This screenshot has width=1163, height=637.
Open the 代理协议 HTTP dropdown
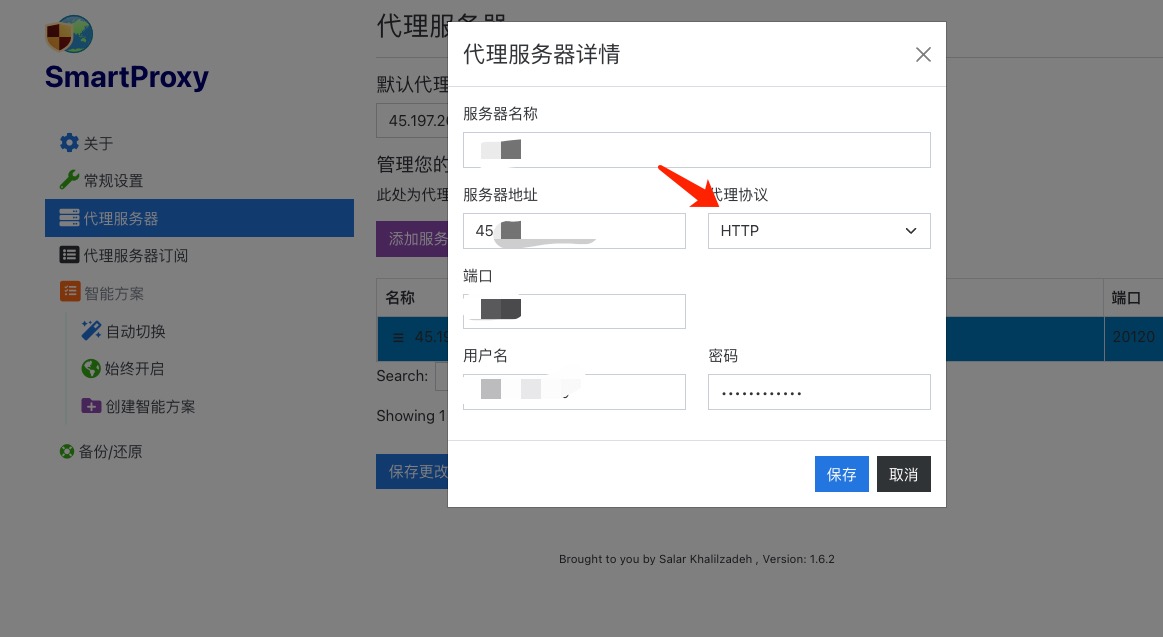tap(819, 231)
